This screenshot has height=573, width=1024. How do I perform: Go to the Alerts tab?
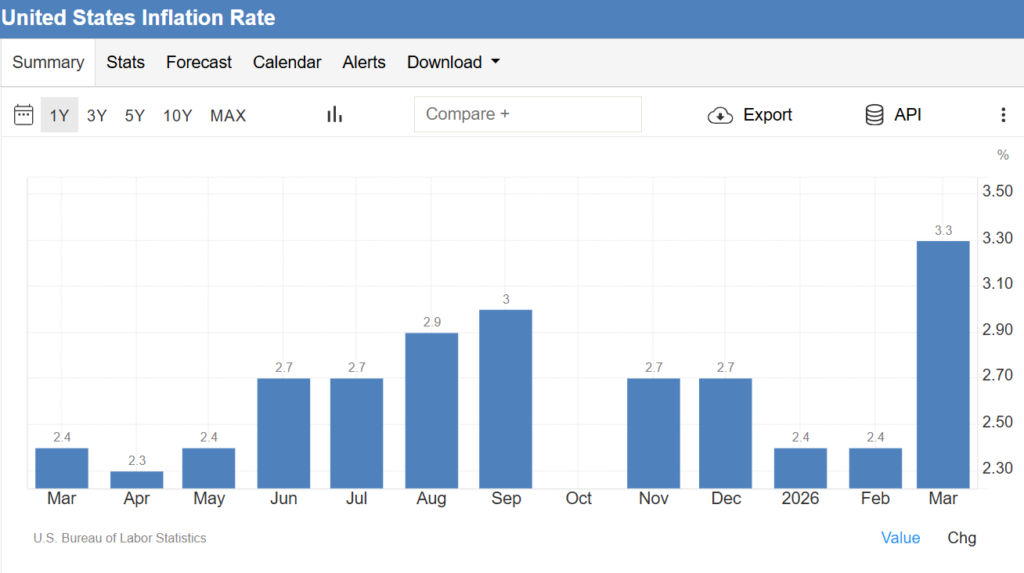coord(364,62)
